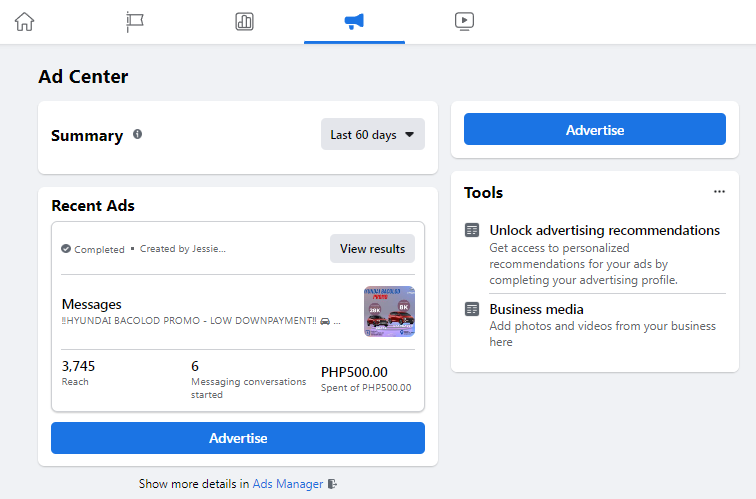Open the Hyundai promo ad thumbnail

pyautogui.click(x=389, y=311)
